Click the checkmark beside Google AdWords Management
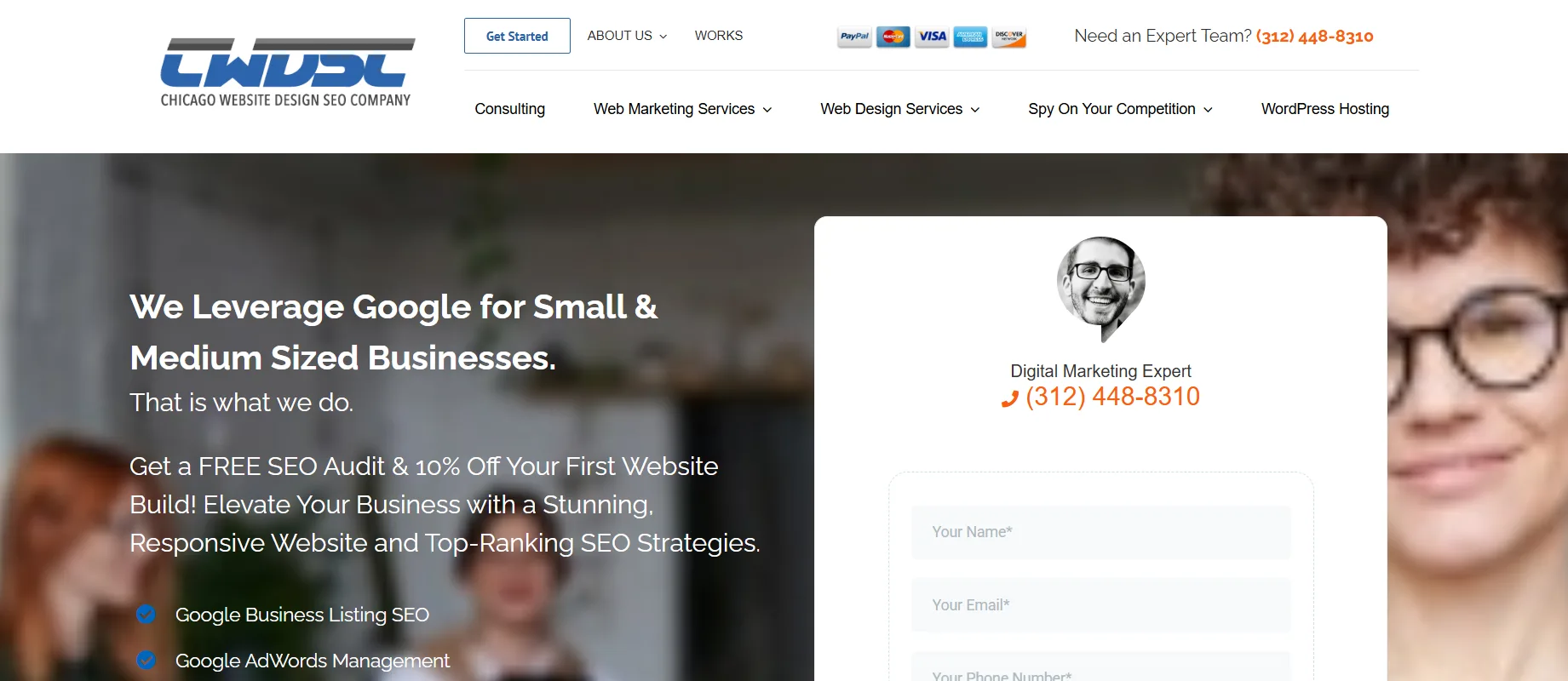The width and height of the screenshot is (1568, 681). click(146, 660)
